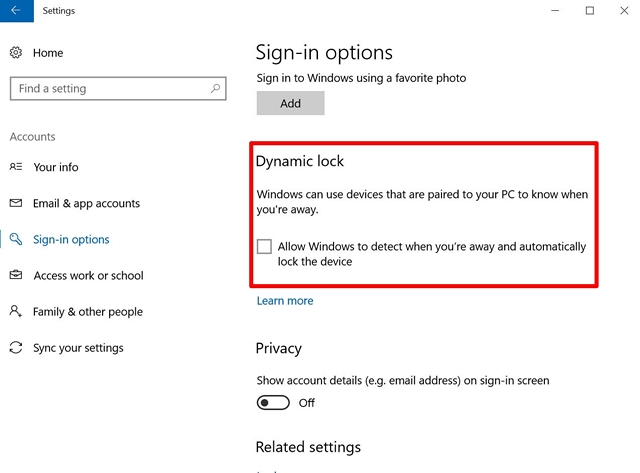The height and width of the screenshot is (473, 640).
Task: Click the Home gear icon
Action: click(x=16, y=53)
